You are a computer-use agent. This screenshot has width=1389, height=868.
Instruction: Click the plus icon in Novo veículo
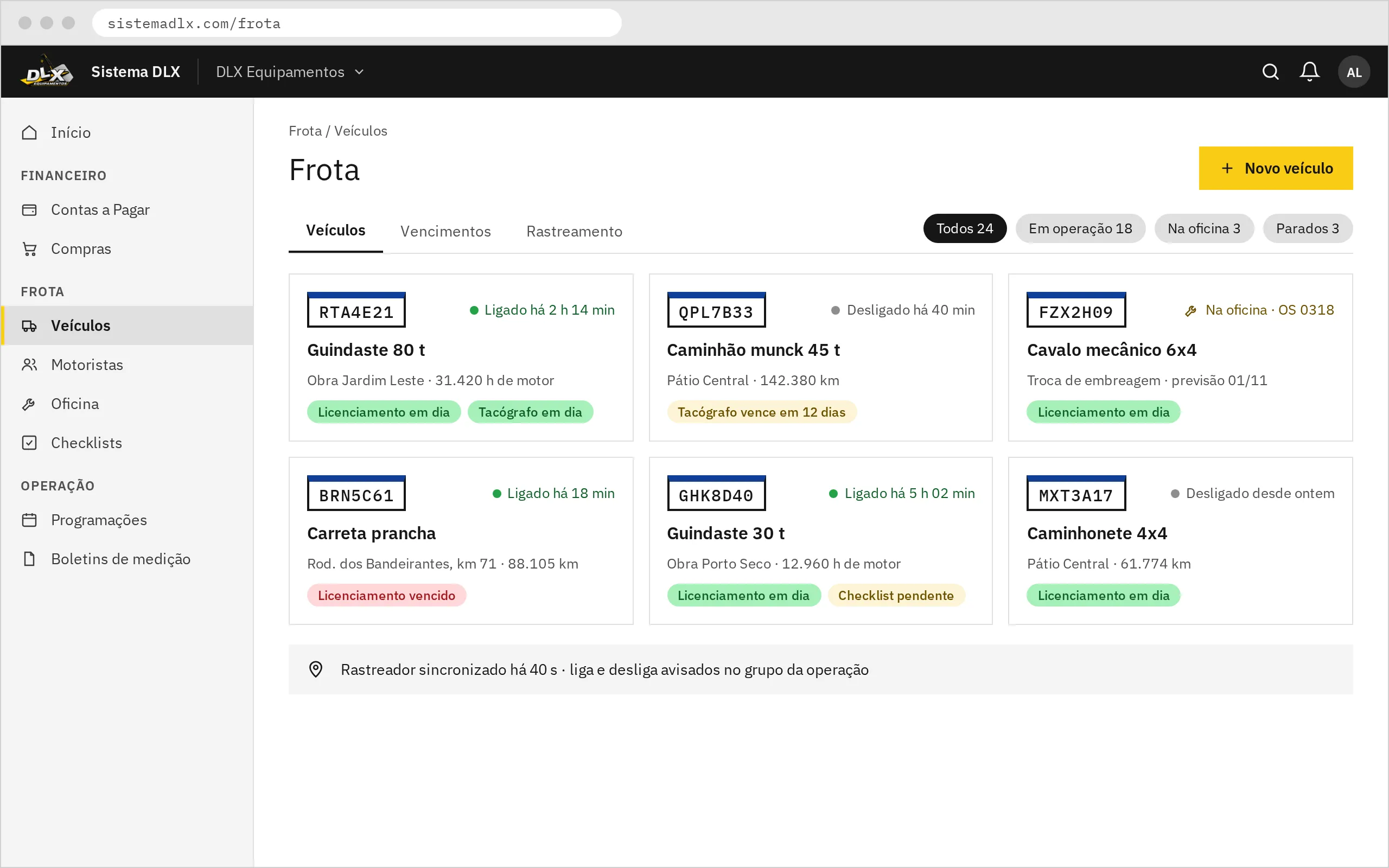[1227, 168]
